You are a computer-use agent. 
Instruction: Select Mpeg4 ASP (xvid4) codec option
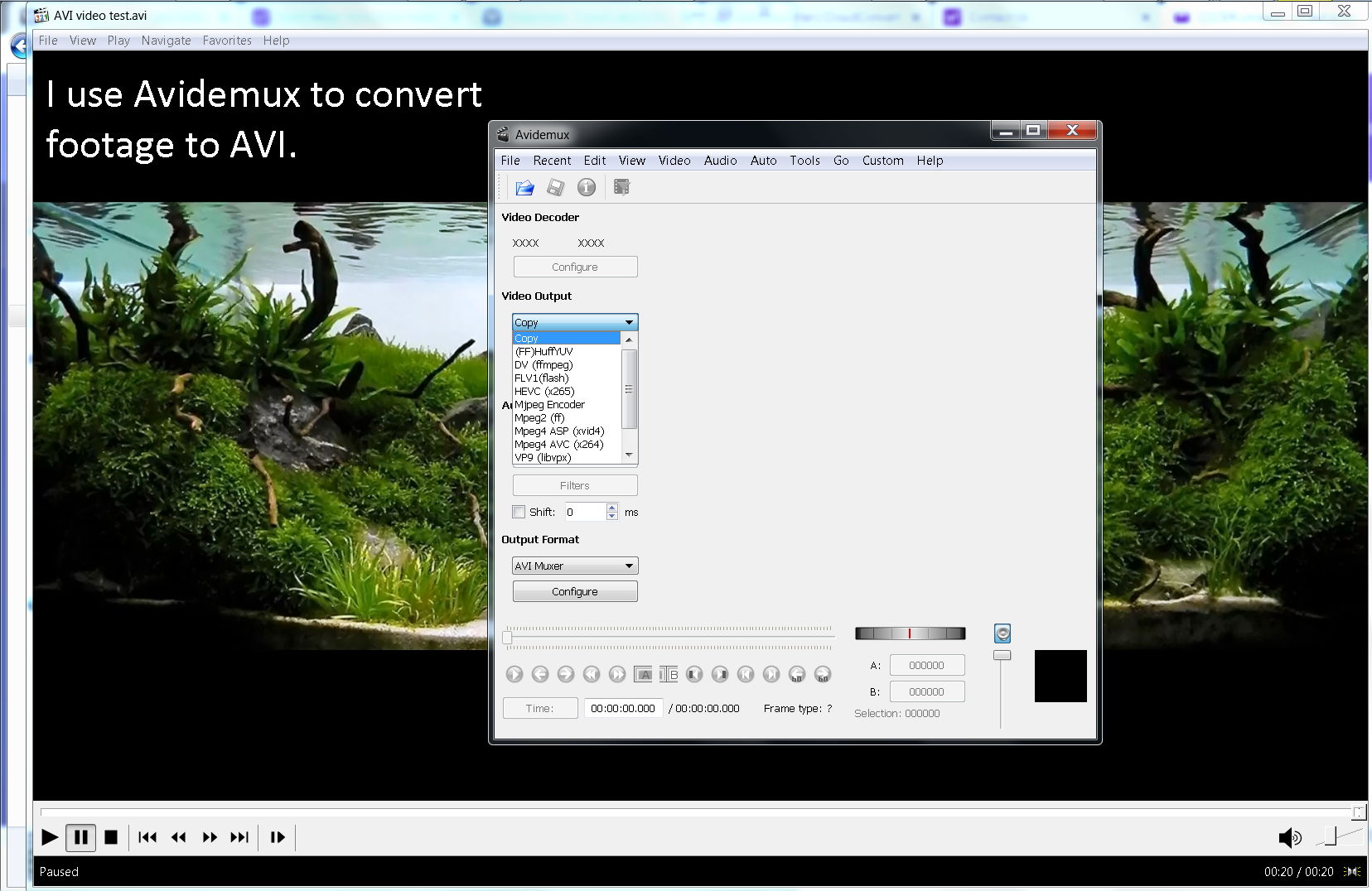(x=567, y=431)
